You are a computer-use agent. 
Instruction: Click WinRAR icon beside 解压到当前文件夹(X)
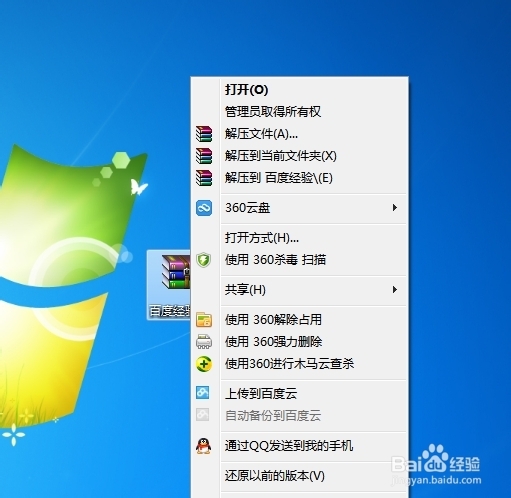tap(204, 156)
